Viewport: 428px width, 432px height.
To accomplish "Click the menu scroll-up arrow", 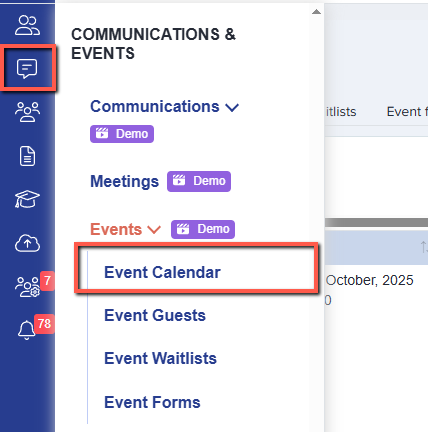I will (316, 12).
